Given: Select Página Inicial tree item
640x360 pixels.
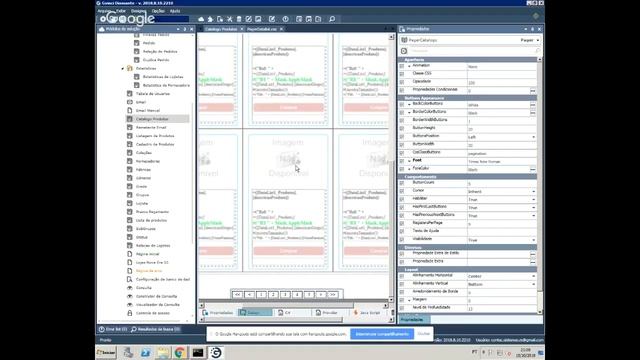Looking at the screenshot, I should coord(147,254).
